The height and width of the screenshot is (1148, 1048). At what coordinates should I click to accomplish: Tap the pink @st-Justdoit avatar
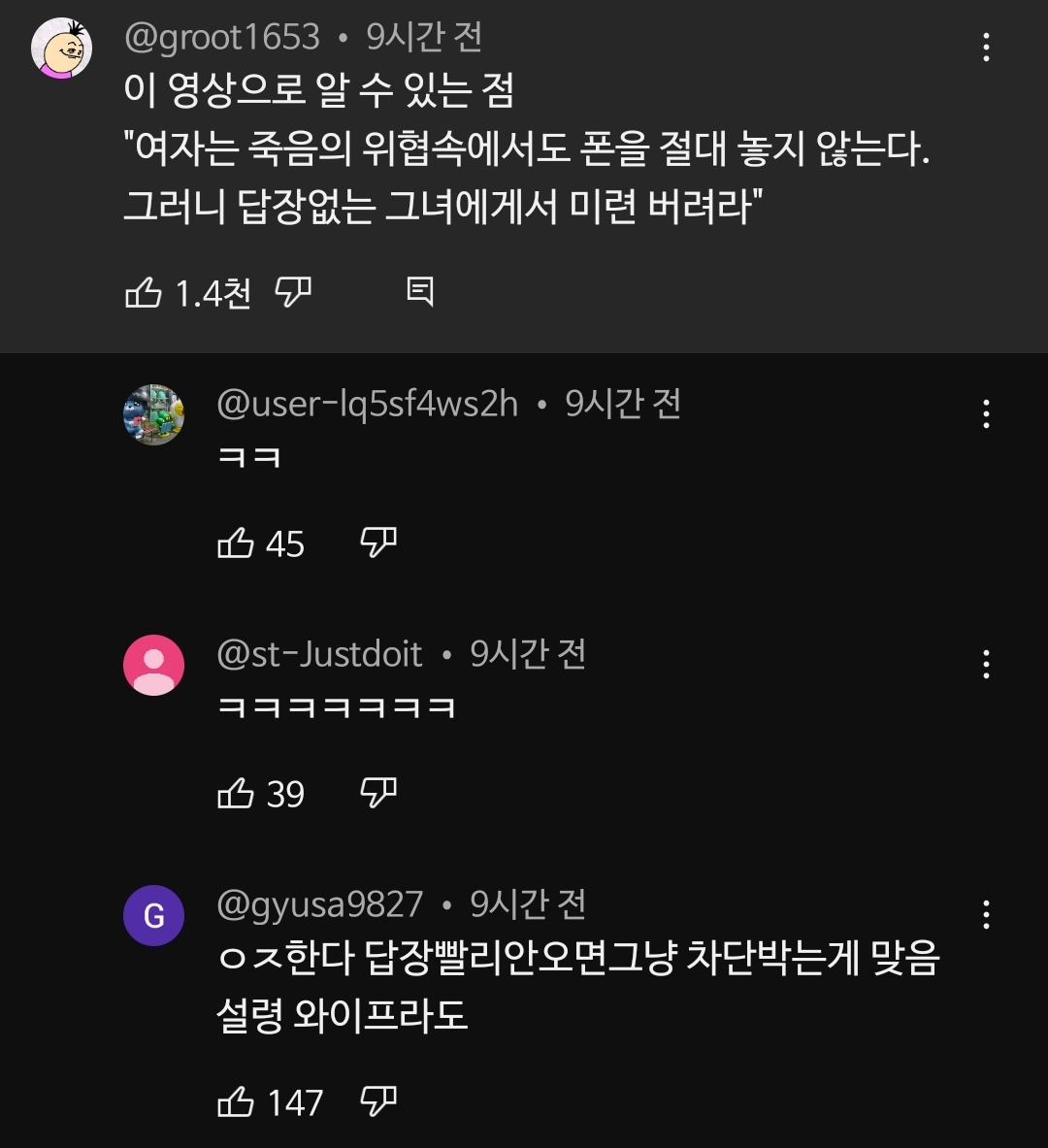click(x=153, y=665)
